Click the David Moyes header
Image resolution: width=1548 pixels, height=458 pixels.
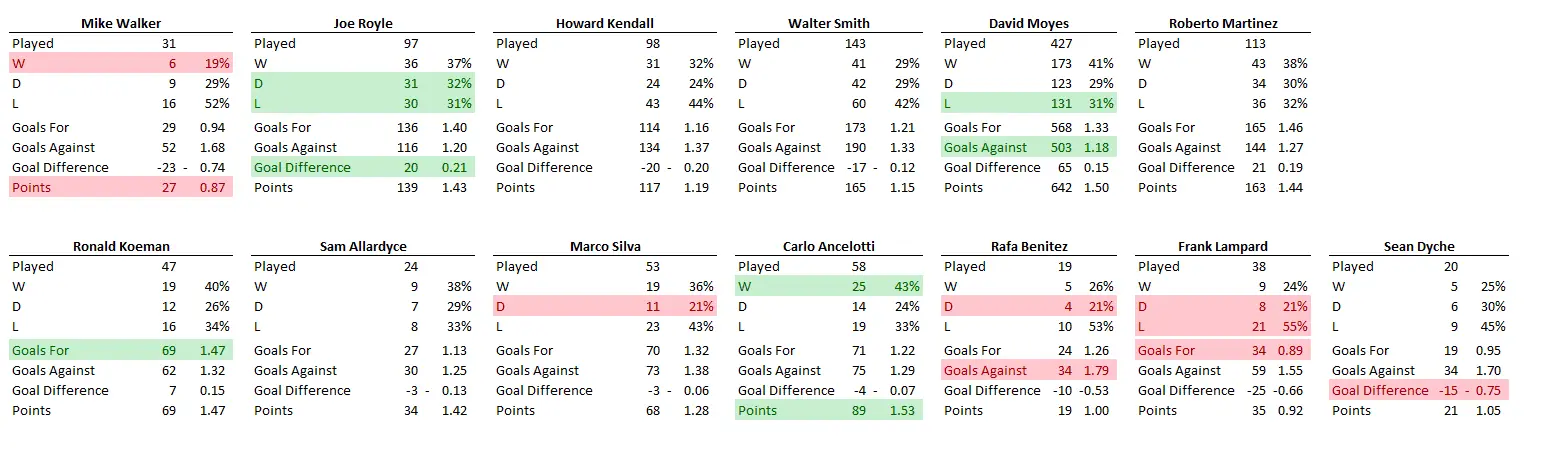(x=1028, y=23)
